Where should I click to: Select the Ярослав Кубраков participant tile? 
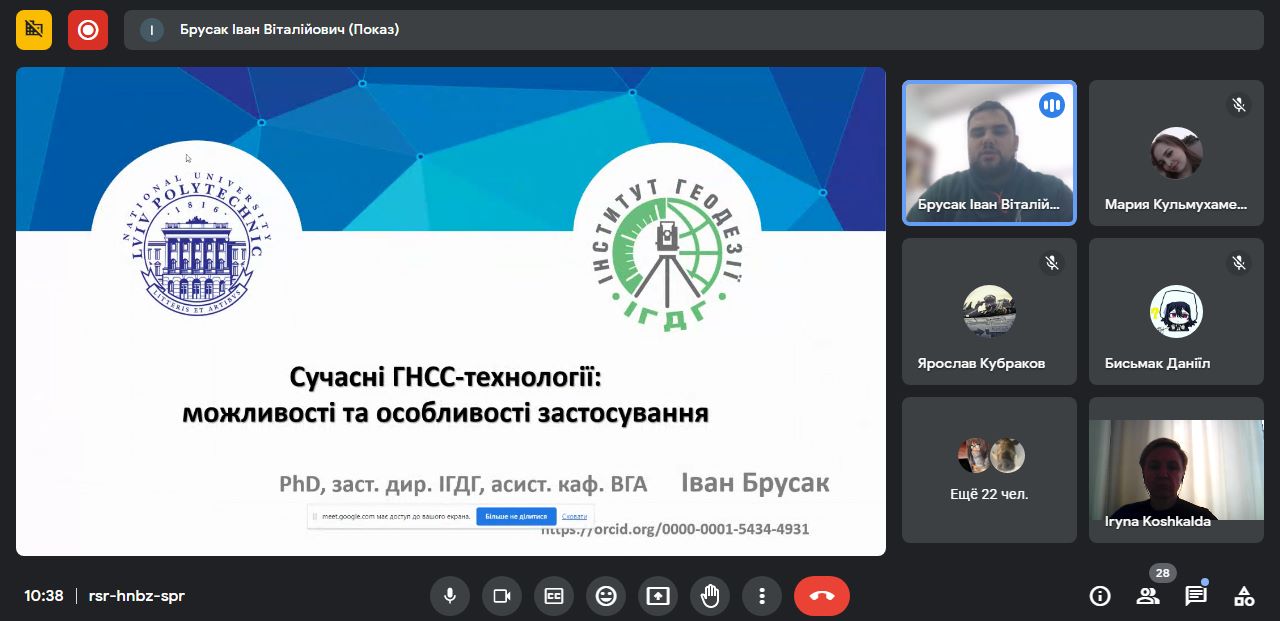990,311
